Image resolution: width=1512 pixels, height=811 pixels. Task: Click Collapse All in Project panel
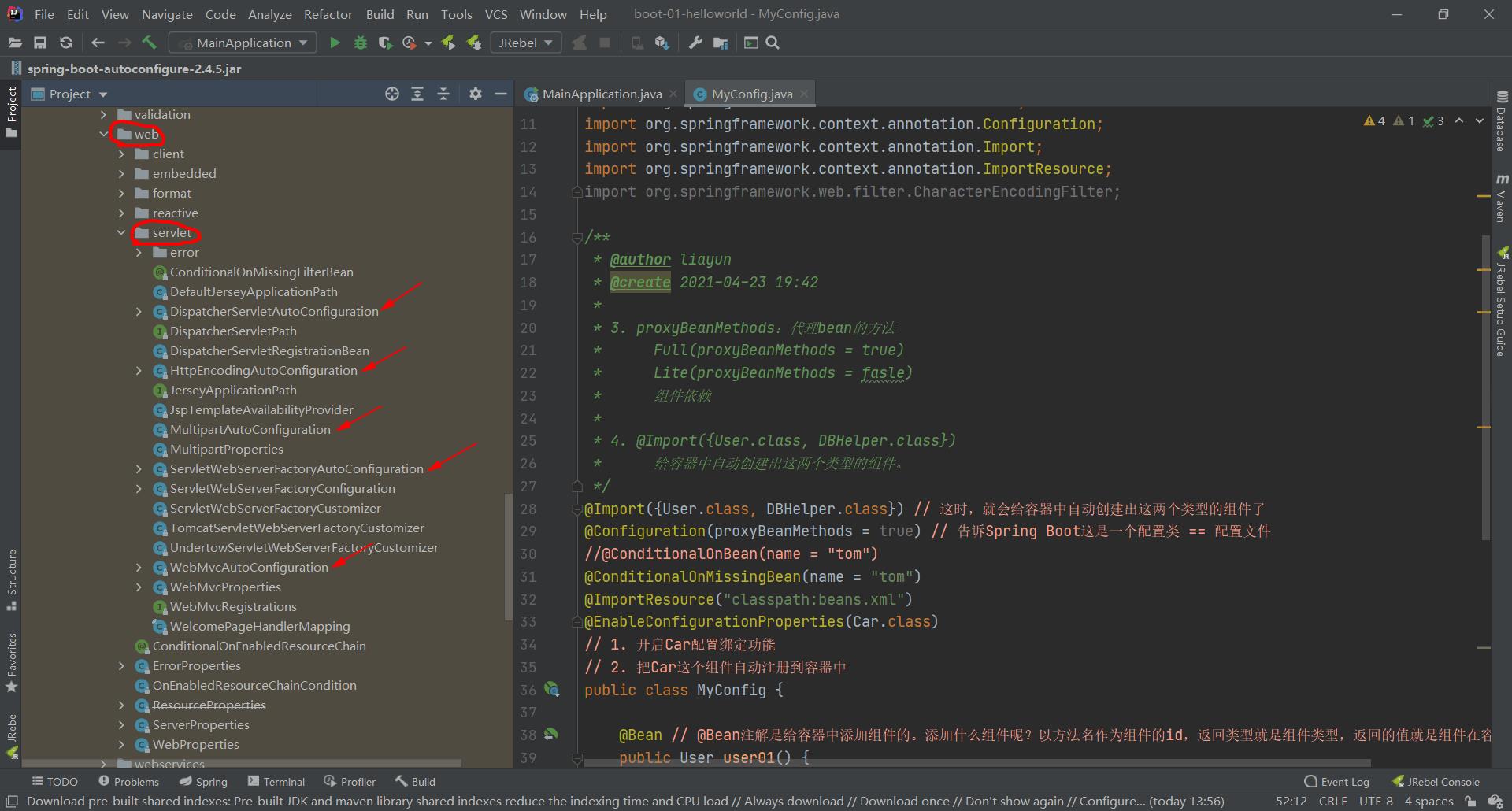tap(443, 94)
